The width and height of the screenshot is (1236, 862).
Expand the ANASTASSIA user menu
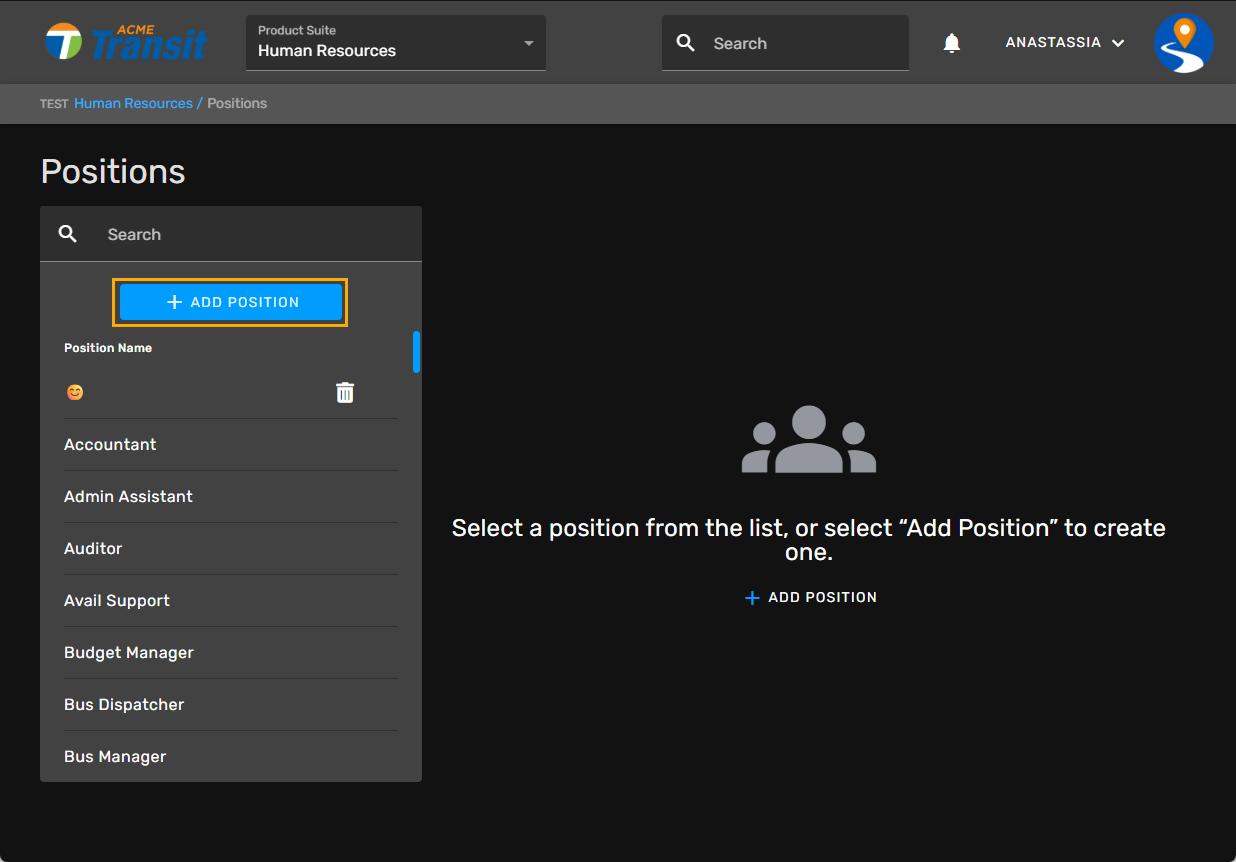click(1064, 43)
